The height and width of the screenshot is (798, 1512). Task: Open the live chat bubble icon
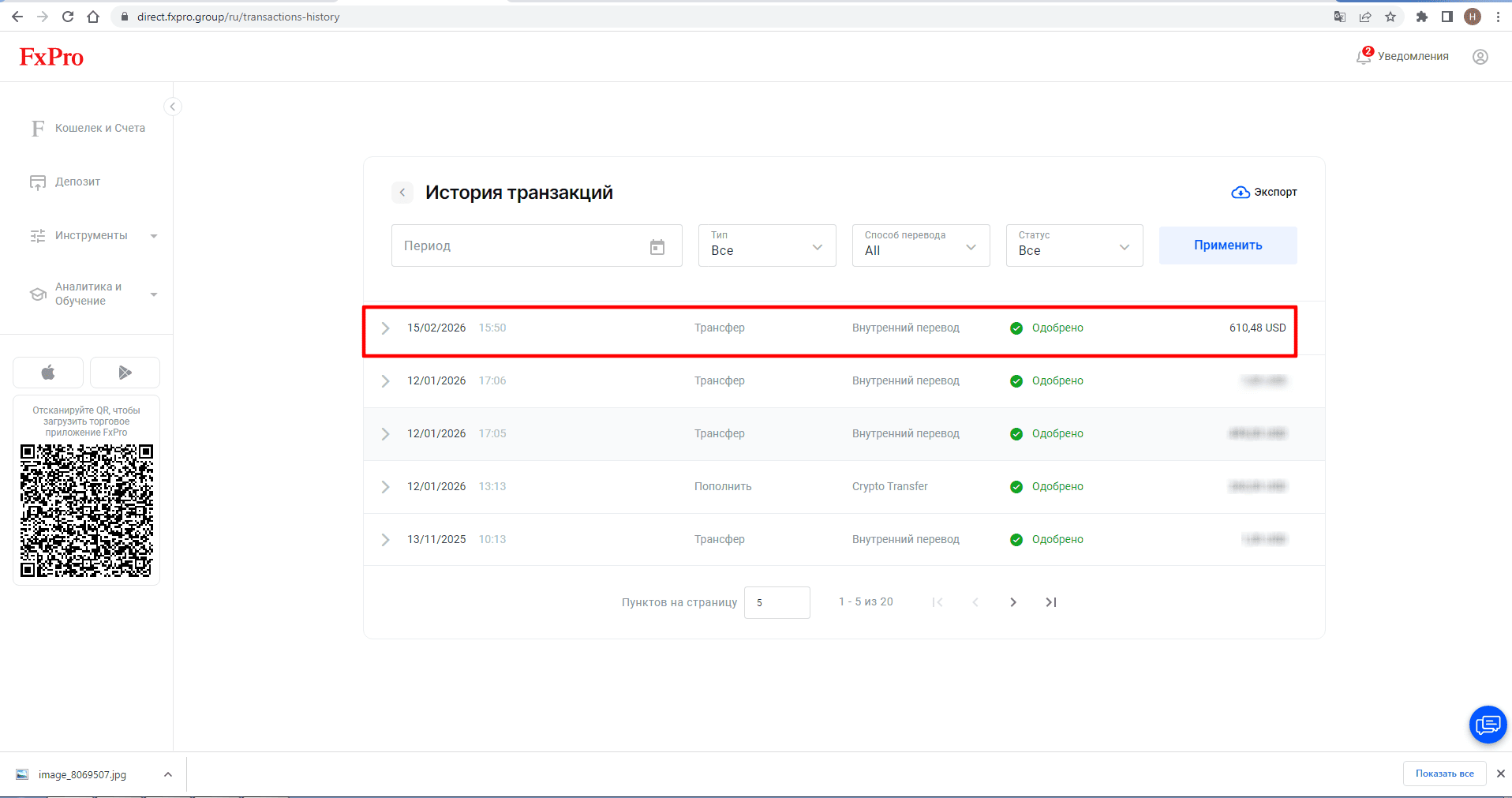click(1488, 725)
